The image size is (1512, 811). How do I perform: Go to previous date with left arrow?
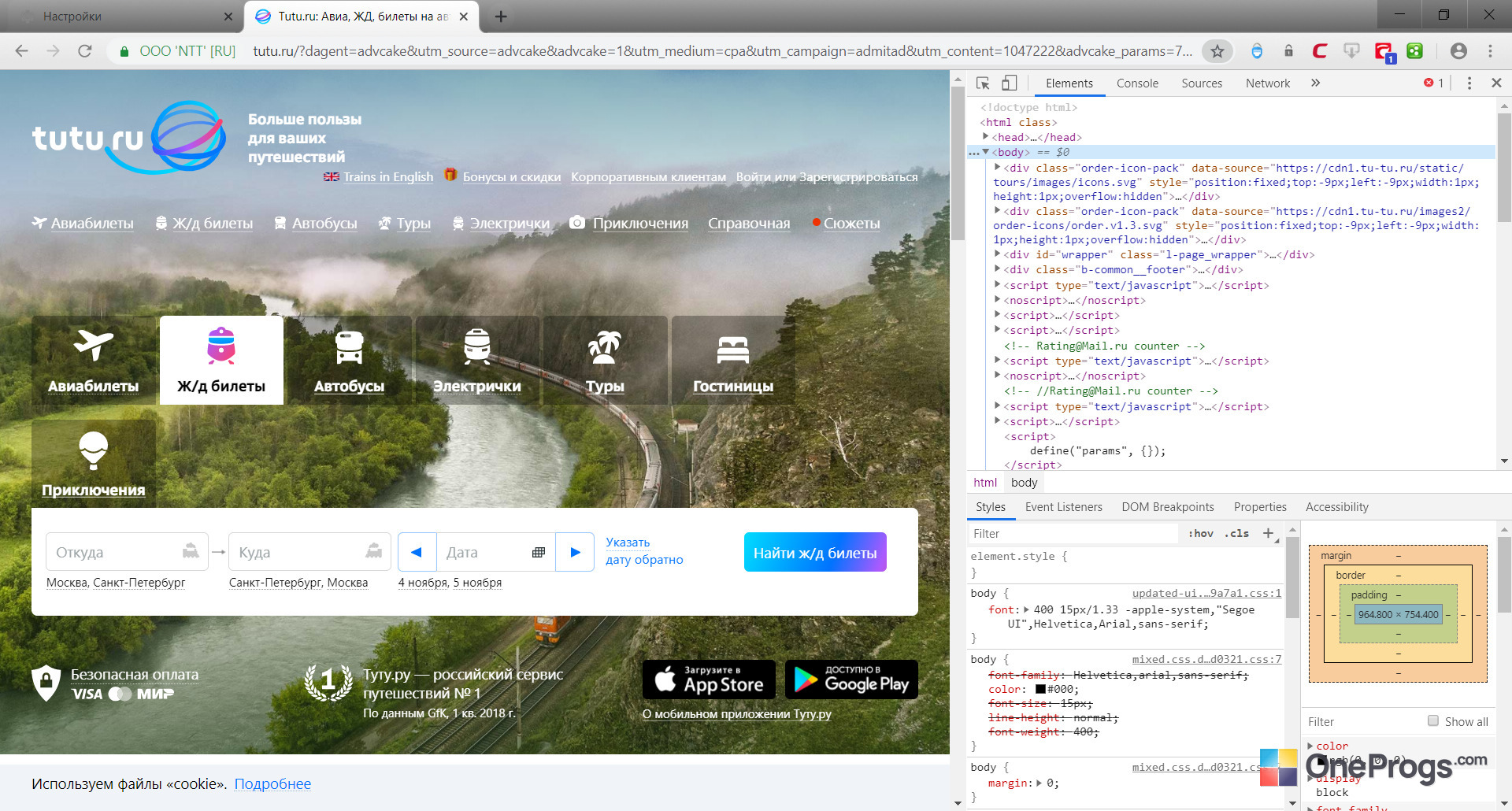[x=417, y=552]
